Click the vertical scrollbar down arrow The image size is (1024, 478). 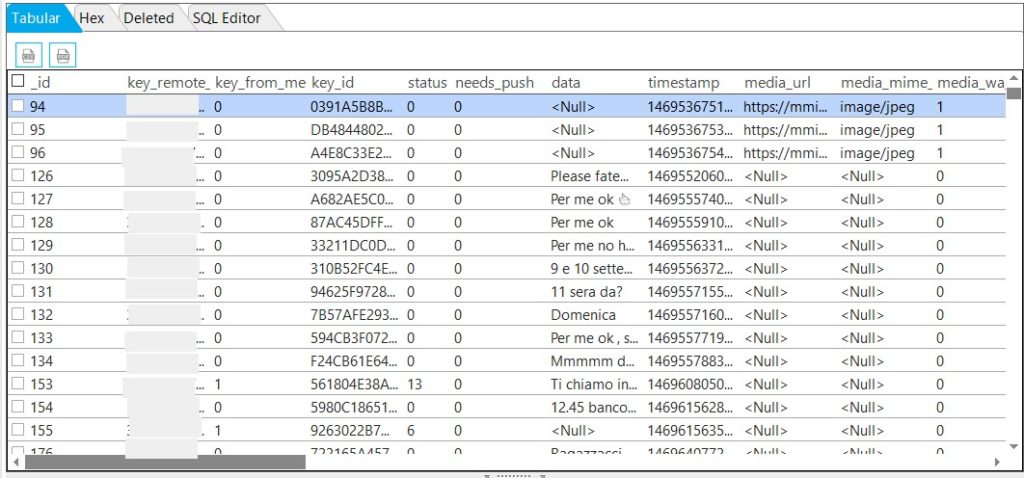pos(1013,445)
